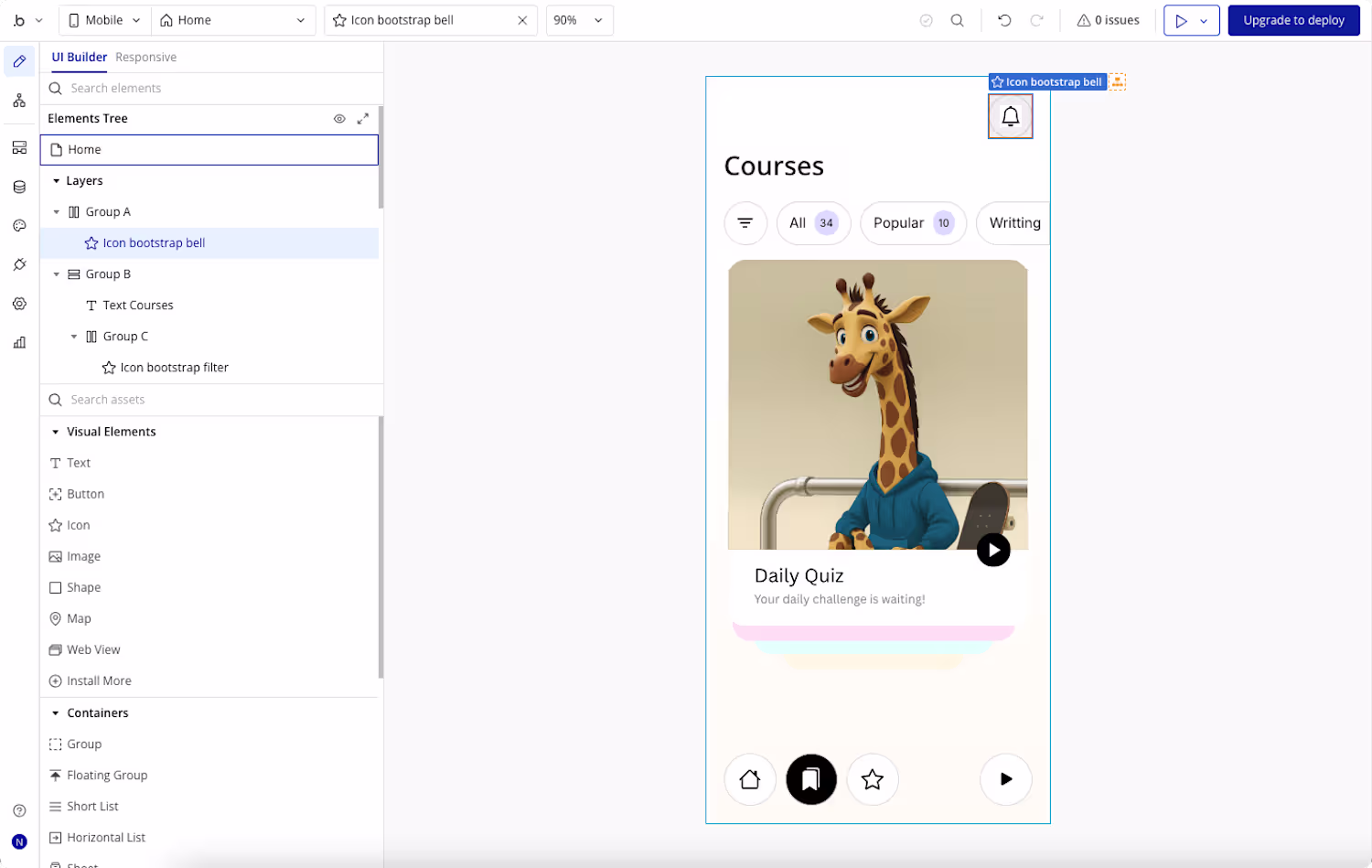Pick the Floating Group container

tap(98, 776)
